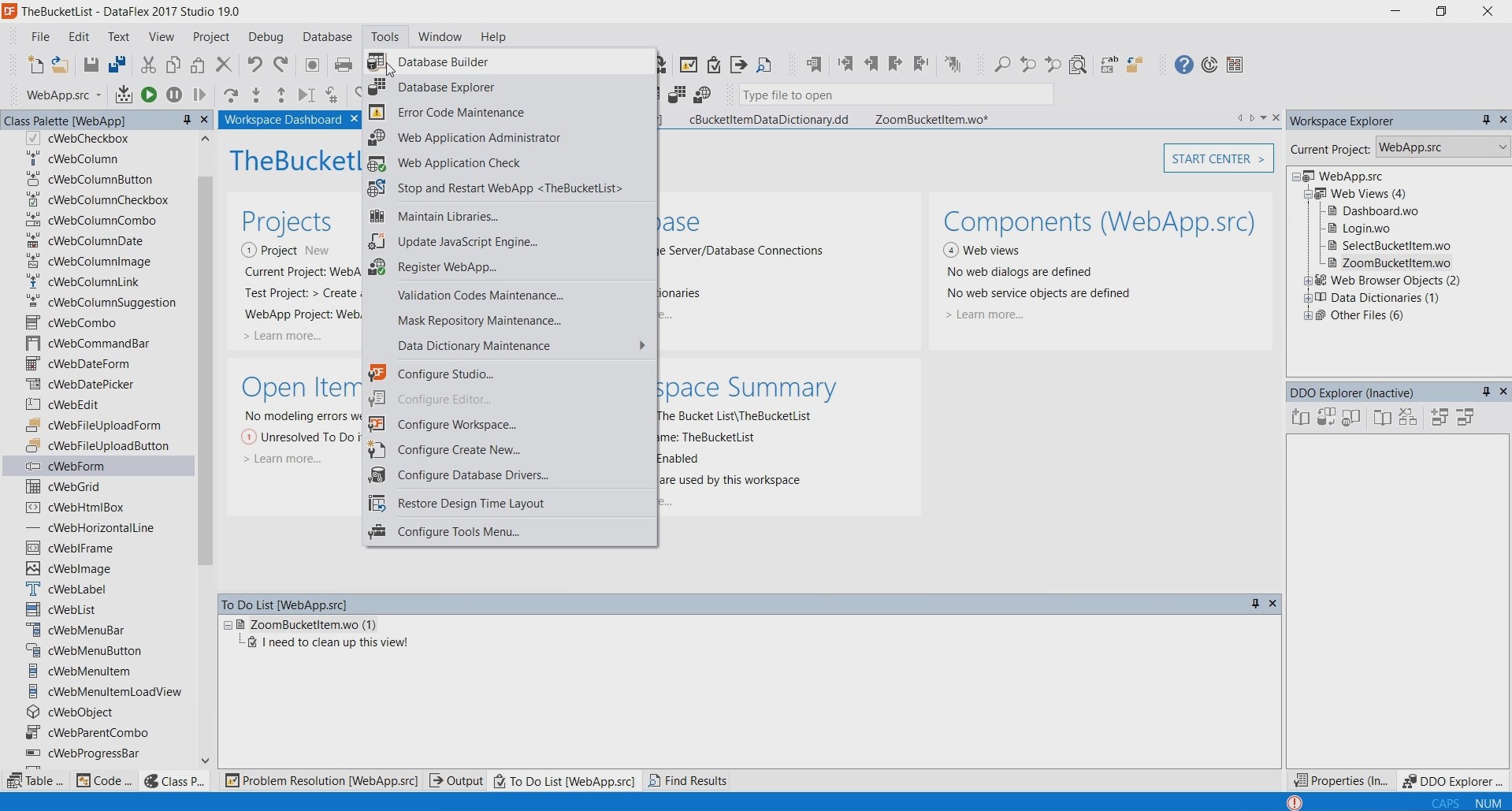Expand the Data Dictionaries tree node

pyautogui.click(x=1308, y=298)
